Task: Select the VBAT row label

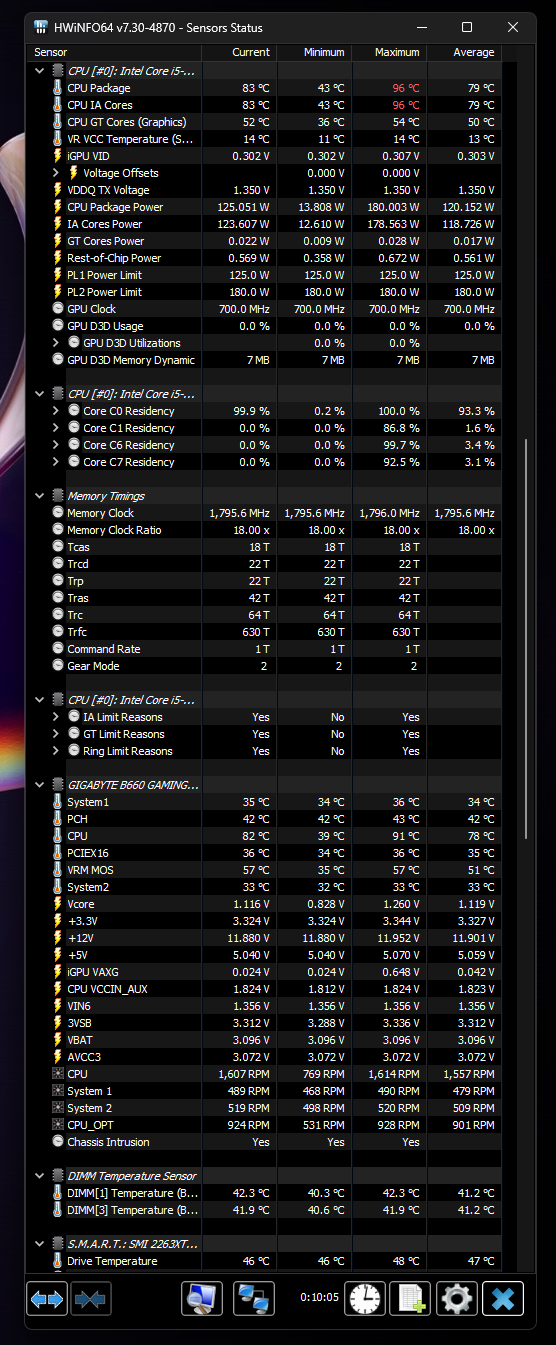Action: (x=80, y=1040)
